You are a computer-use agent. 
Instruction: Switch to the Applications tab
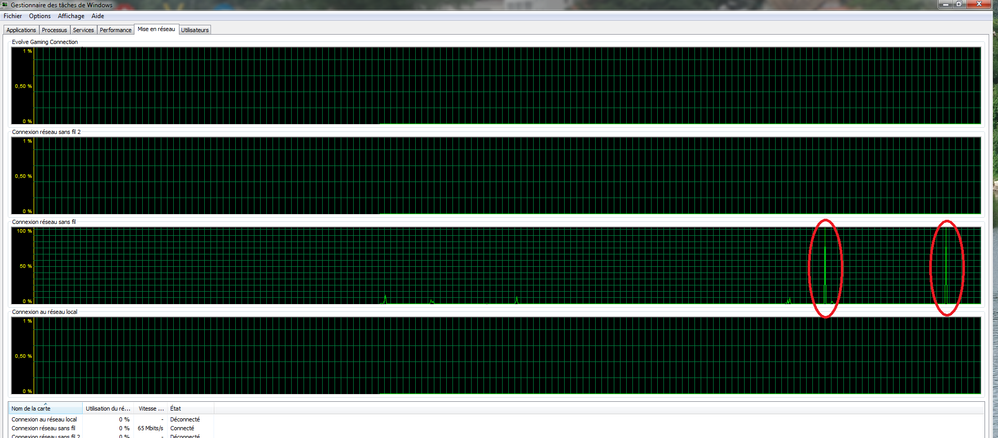(21, 30)
